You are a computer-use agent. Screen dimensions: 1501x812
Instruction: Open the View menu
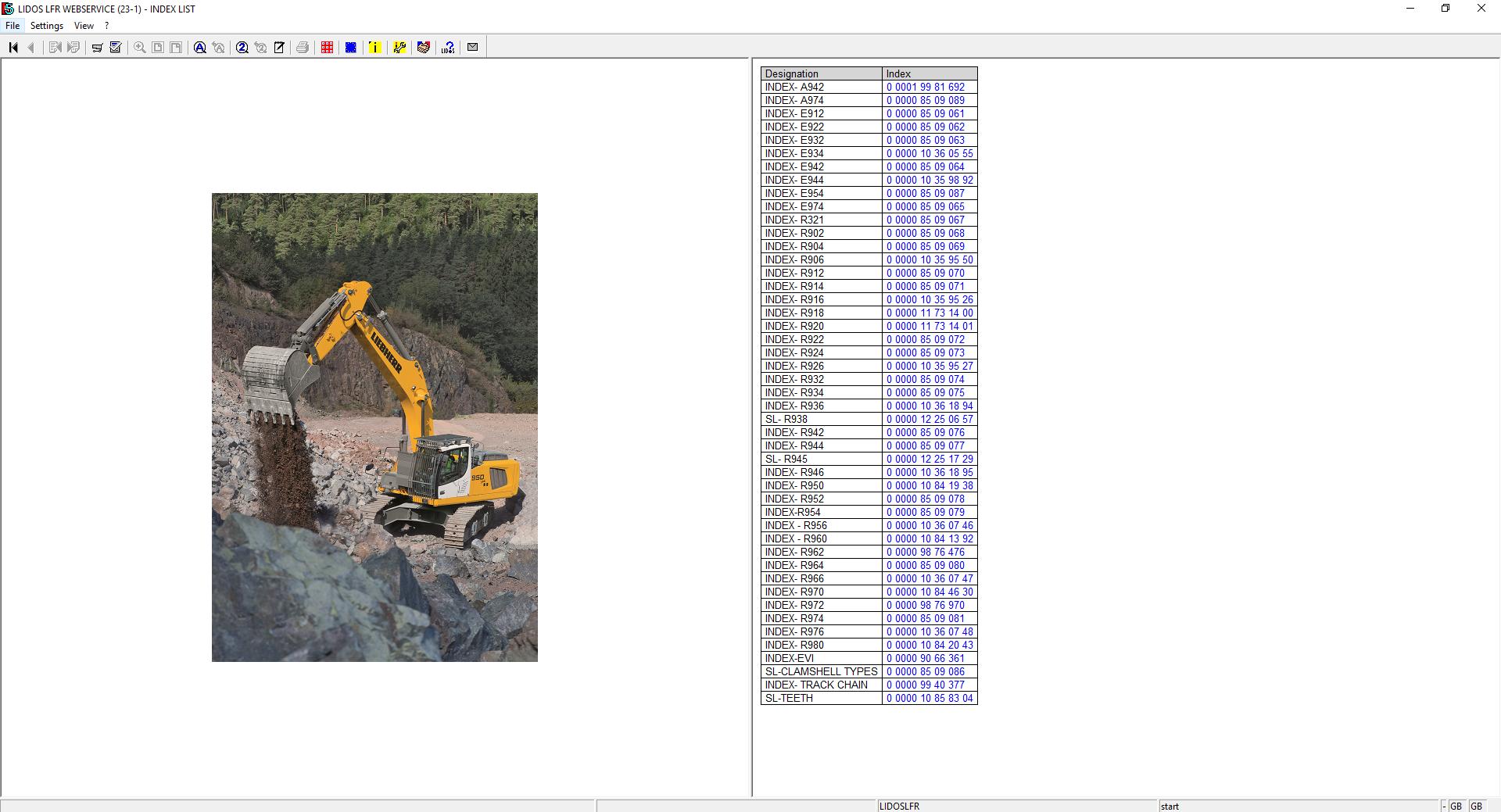coord(84,25)
